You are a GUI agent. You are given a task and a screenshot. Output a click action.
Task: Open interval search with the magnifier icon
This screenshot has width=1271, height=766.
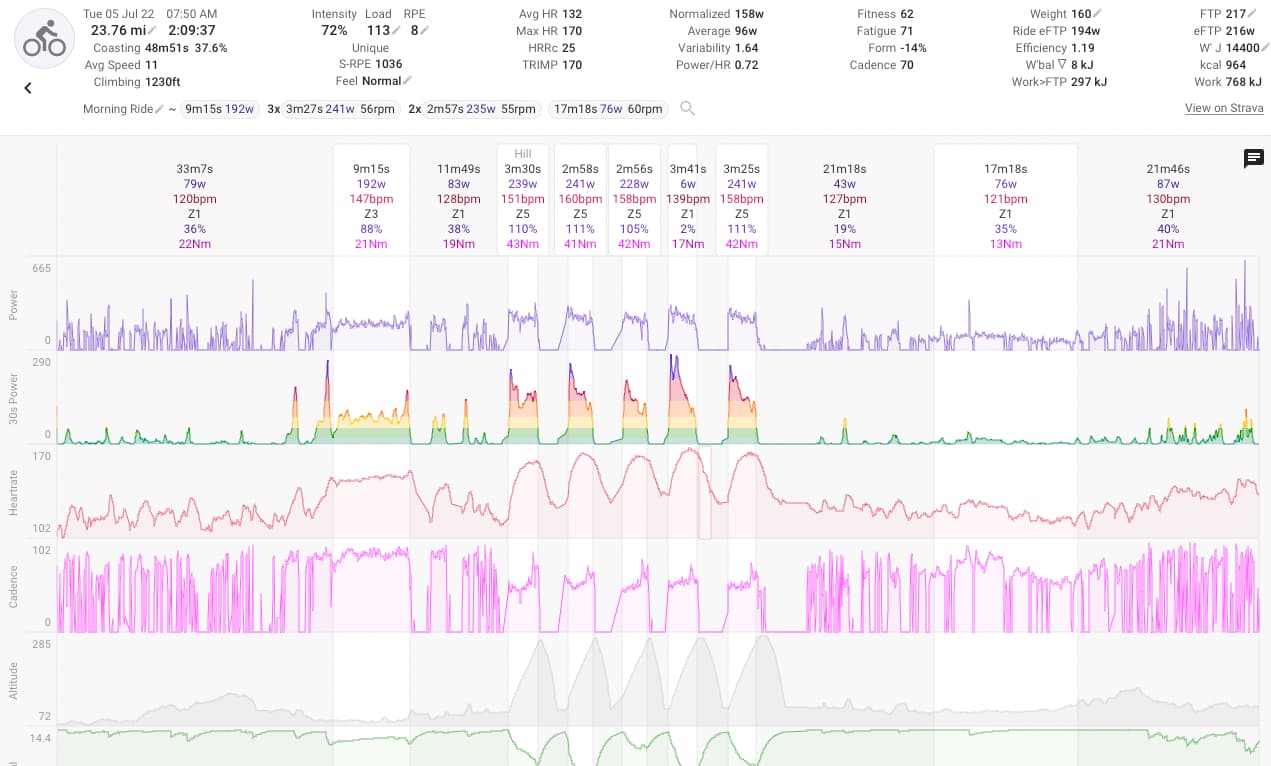pos(687,108)
